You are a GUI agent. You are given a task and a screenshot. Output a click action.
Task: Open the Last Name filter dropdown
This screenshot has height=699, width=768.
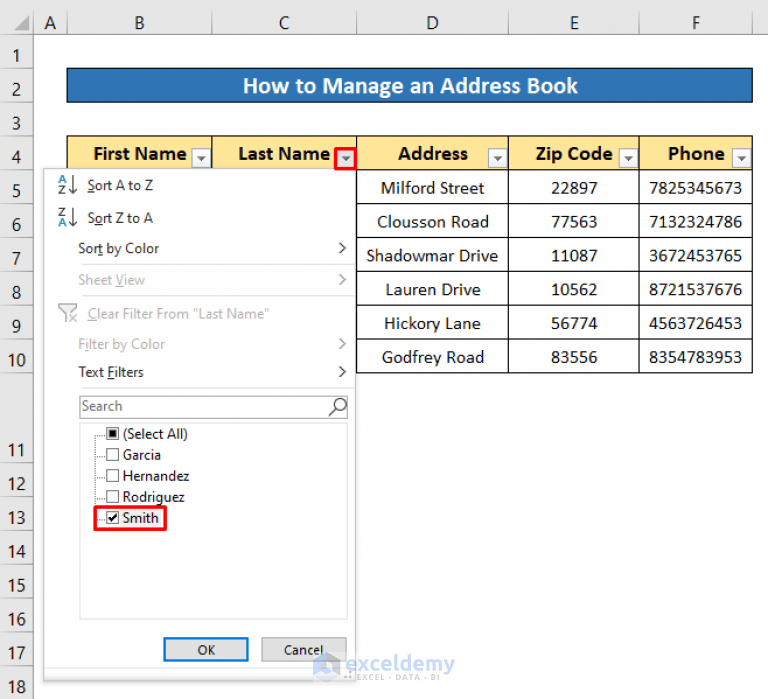tap(345, 158)
